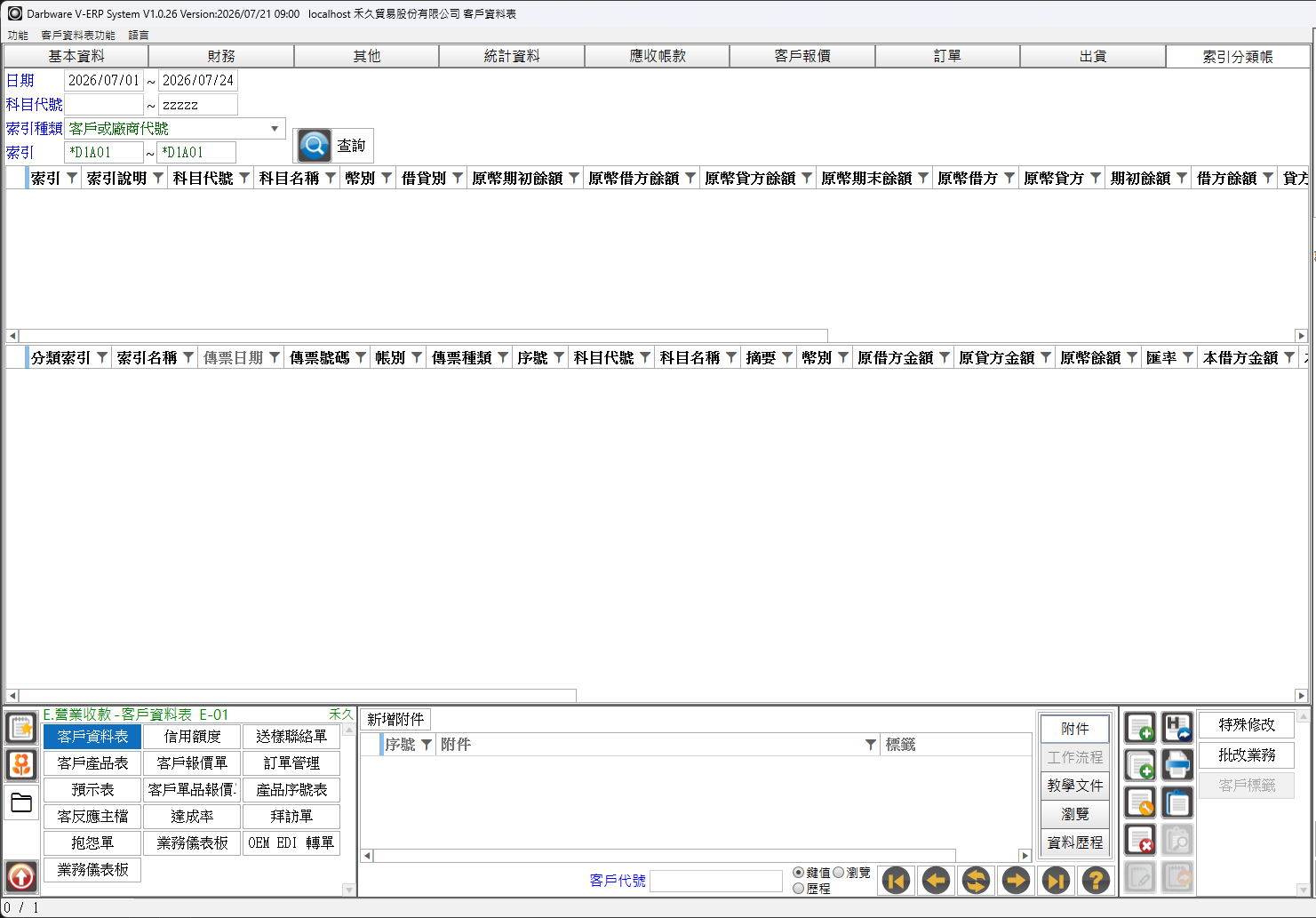
Task: Open the 訂單管理 module button
Action: point(291,763)
